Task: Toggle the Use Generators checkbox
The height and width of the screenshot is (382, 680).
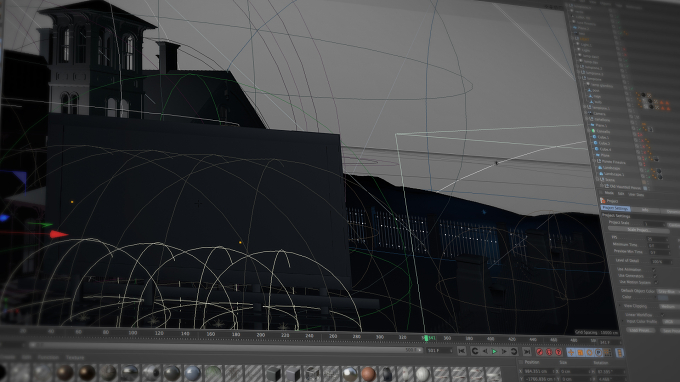Action: pos(655,276)
